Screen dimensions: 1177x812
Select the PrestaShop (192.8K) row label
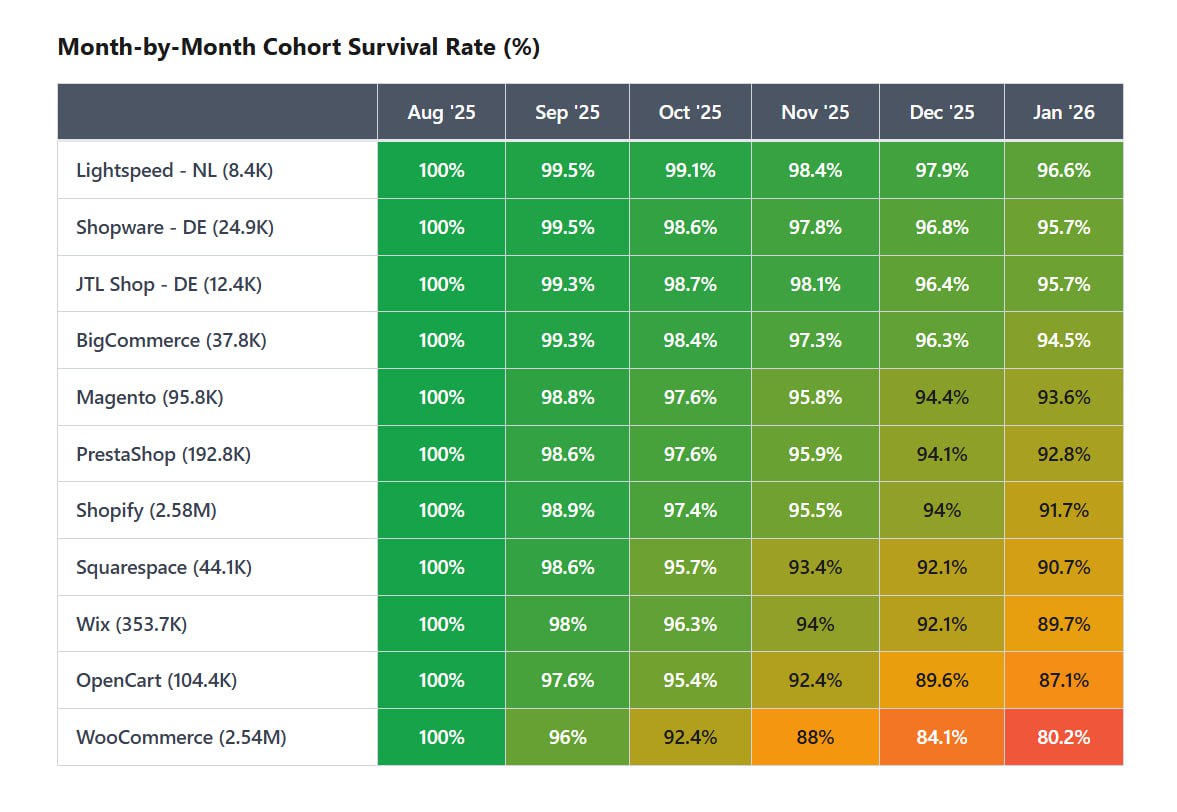(x=163, y=454)
